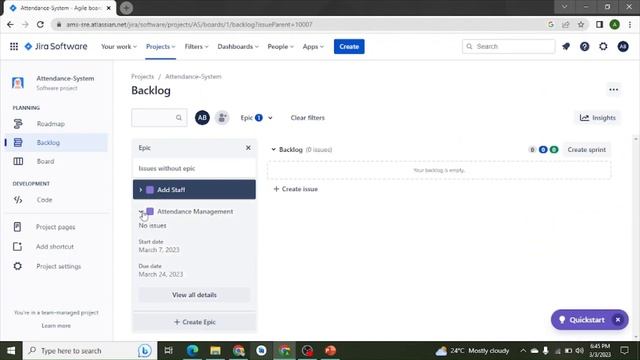Bookmark this page with star icon
The width and height of the screenshot is (640, 360).
point(581,24)
